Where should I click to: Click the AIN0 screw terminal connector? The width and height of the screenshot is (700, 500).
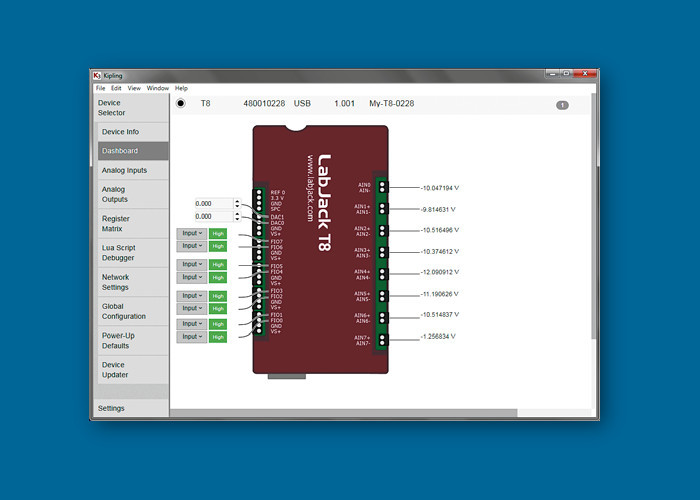382,188
